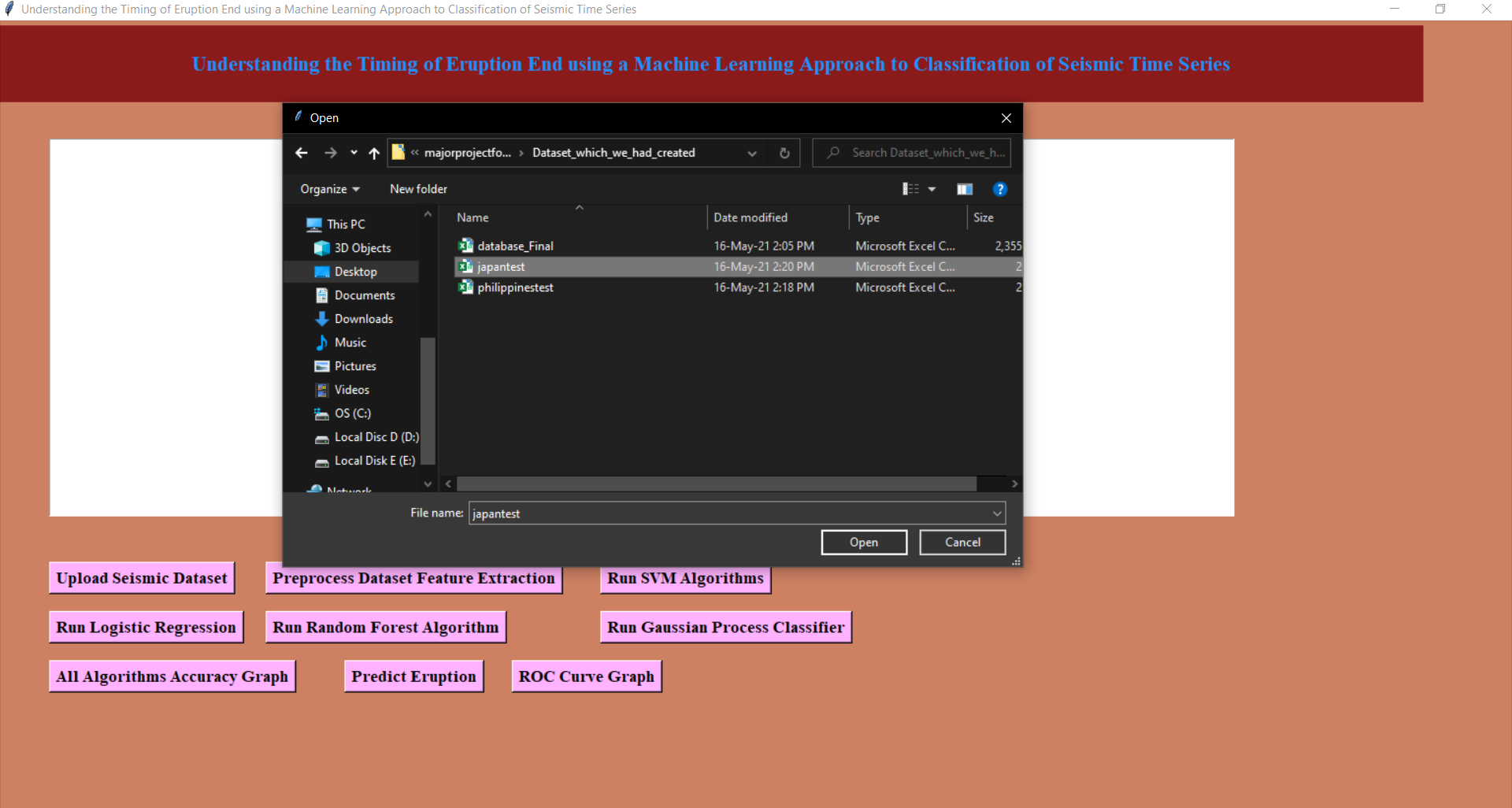Close the Open dialog with X

pyautogui.click(x=1006, y=118)
